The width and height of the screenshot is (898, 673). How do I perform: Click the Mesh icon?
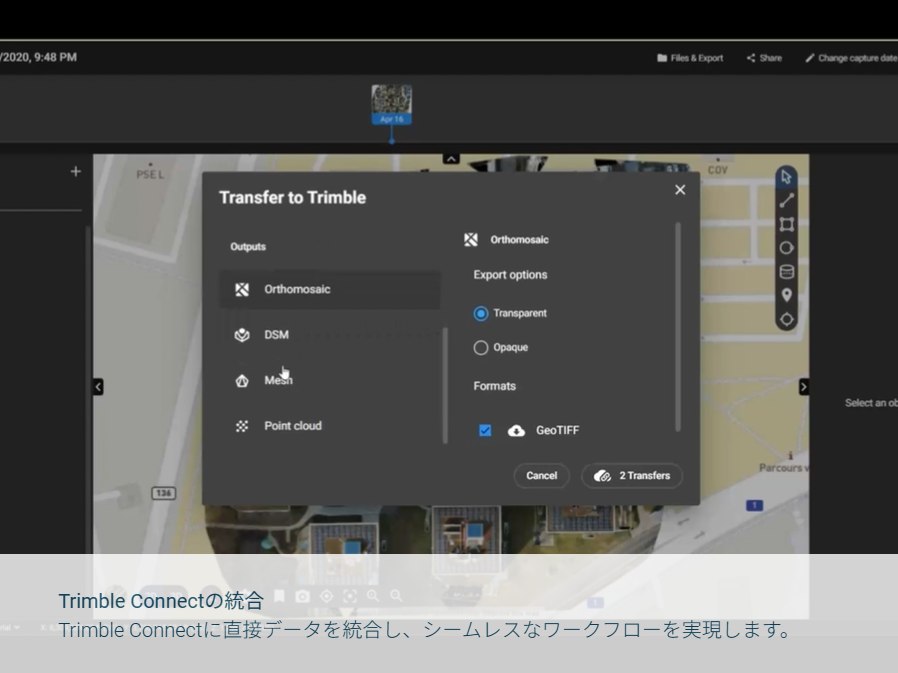click(242, 380)
